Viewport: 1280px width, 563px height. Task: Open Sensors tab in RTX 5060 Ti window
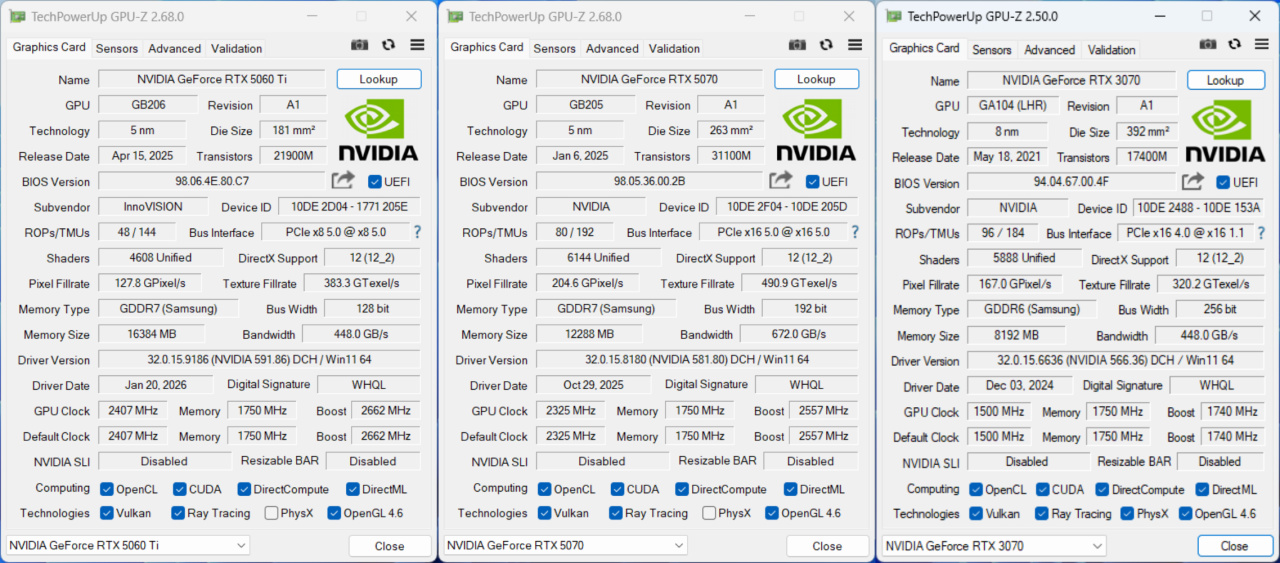click(x=117, y=48)
